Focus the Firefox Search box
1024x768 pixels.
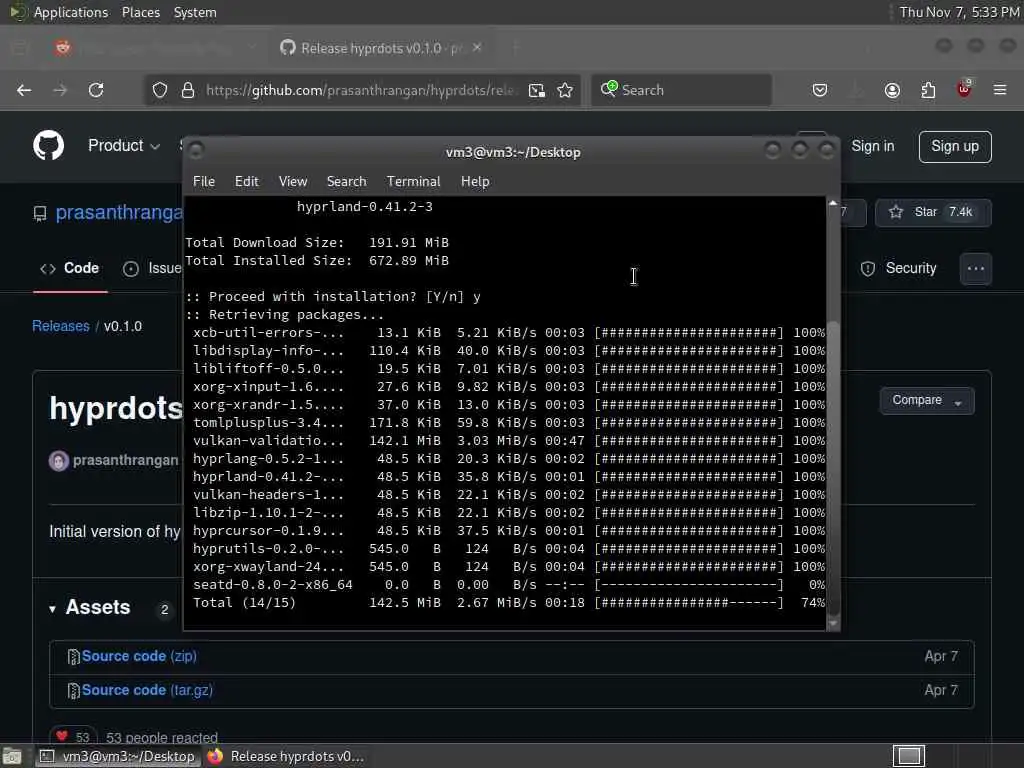tap(681, 90)
